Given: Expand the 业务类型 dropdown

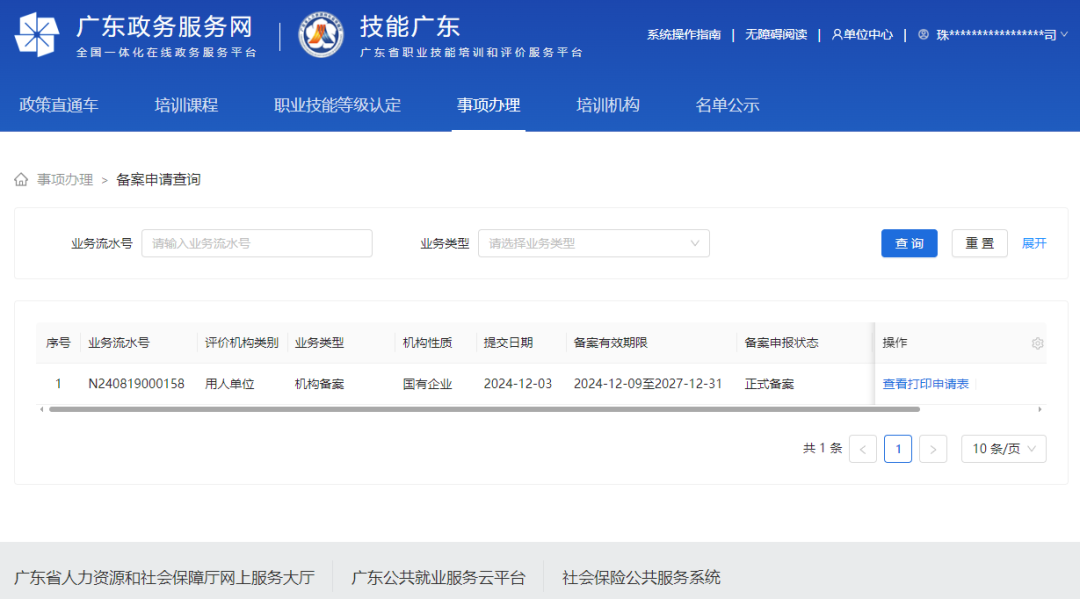Looking at the screenshot, I should point(594,243).
